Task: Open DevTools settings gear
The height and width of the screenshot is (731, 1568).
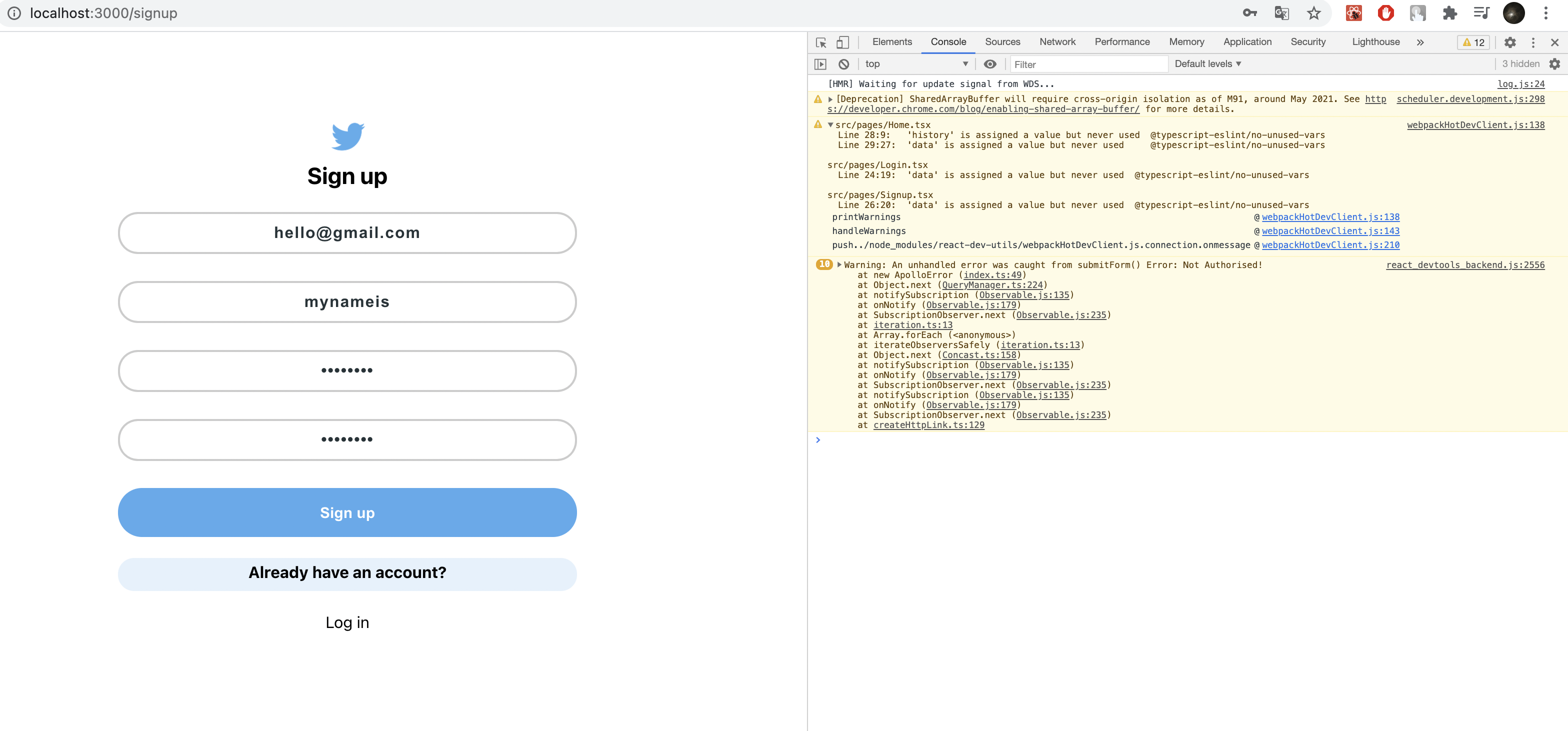Action: click(x=1510, y=42)
